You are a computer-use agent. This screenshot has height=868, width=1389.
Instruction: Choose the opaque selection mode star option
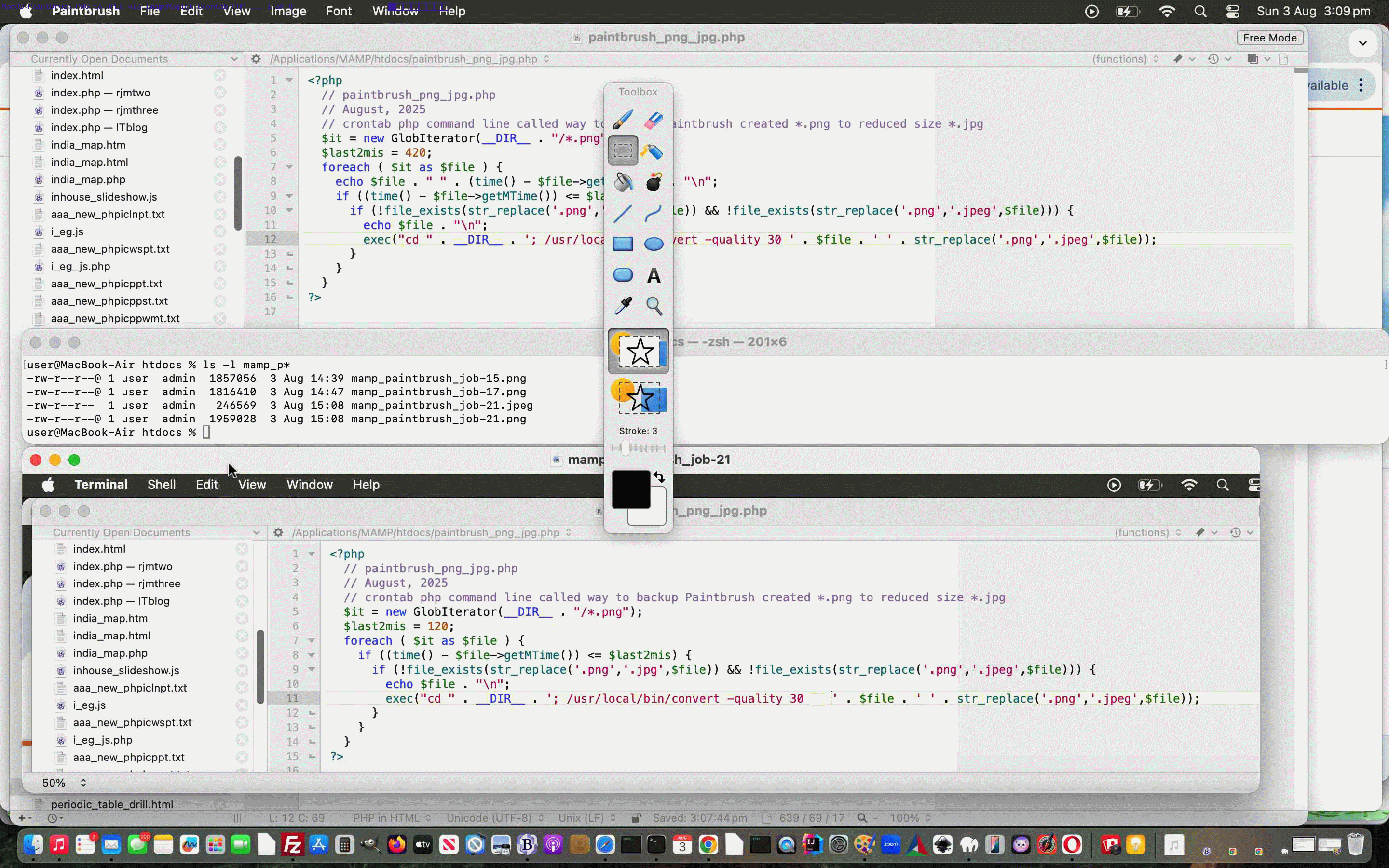tap(638, 352)
